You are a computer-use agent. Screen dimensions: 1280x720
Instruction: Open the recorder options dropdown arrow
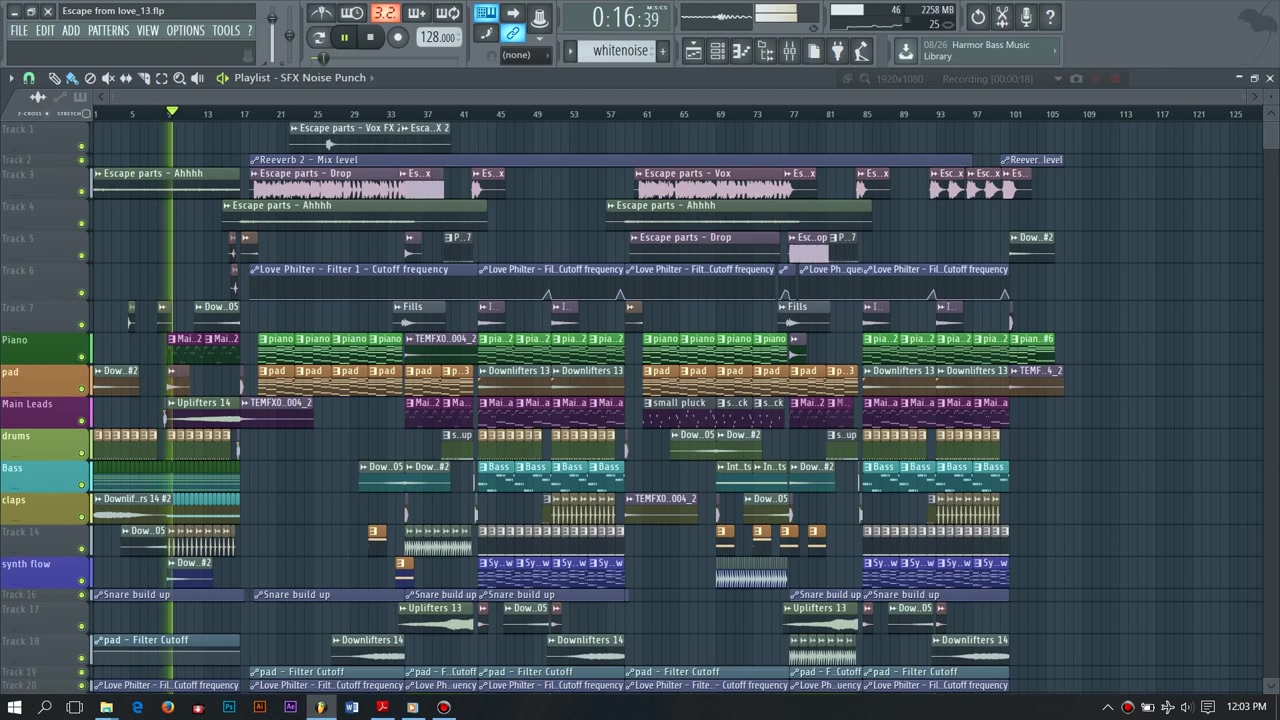coord(1060,79)
